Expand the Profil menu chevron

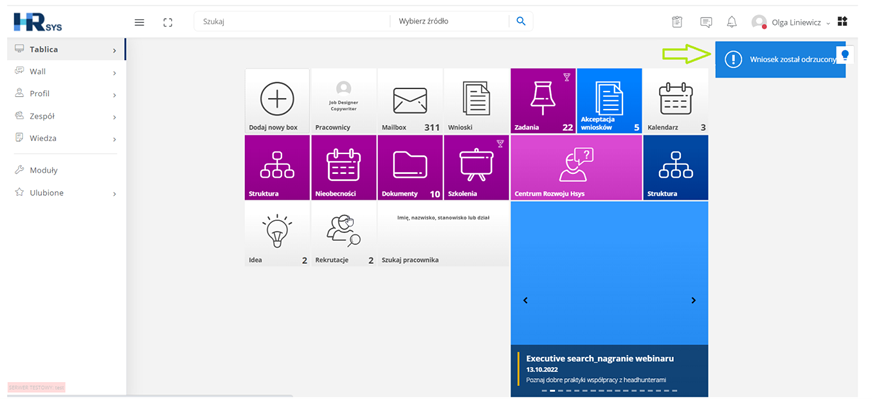pos(114,95)
